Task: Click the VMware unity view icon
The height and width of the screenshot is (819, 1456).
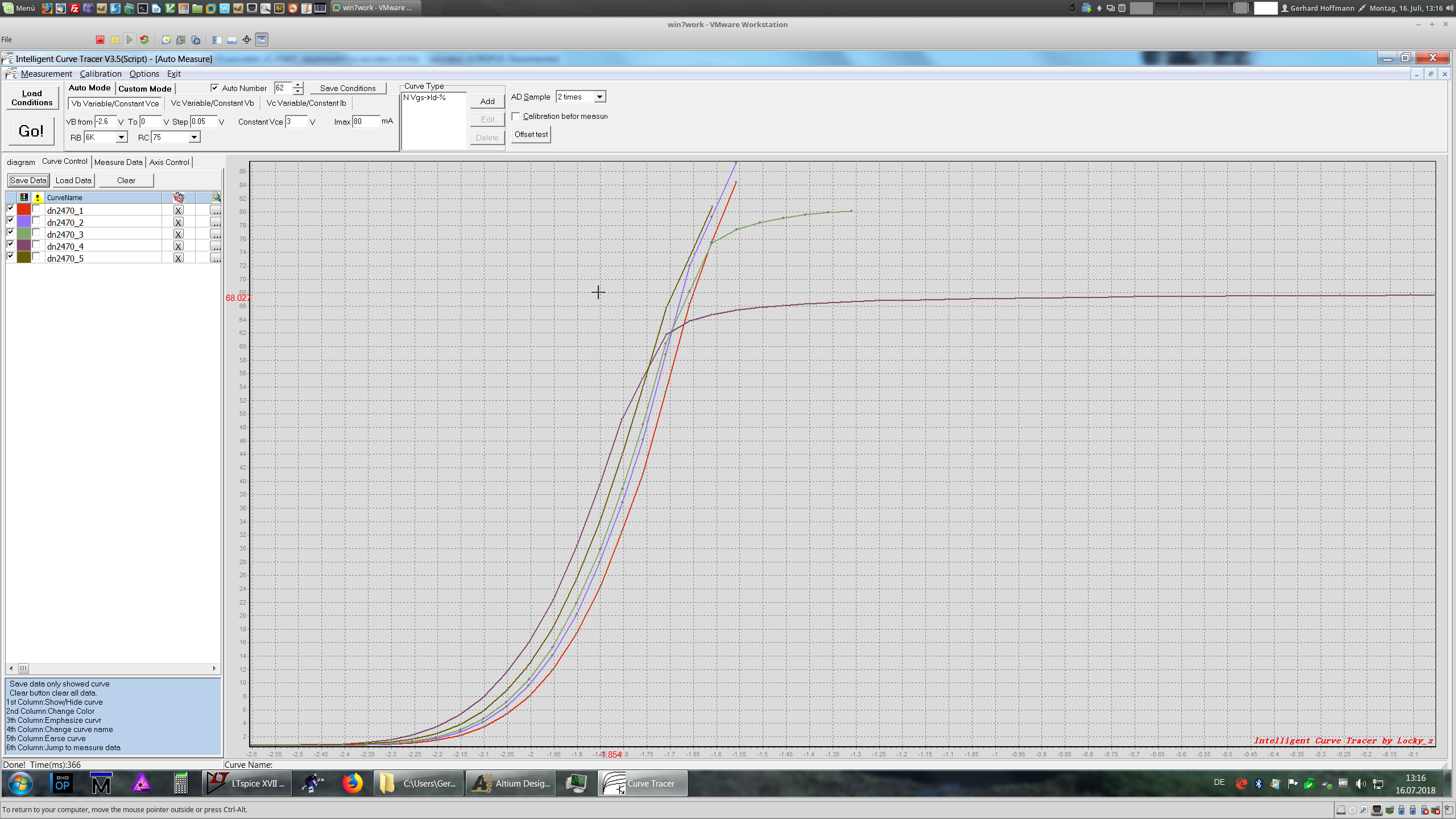Action: pos(262,40)
